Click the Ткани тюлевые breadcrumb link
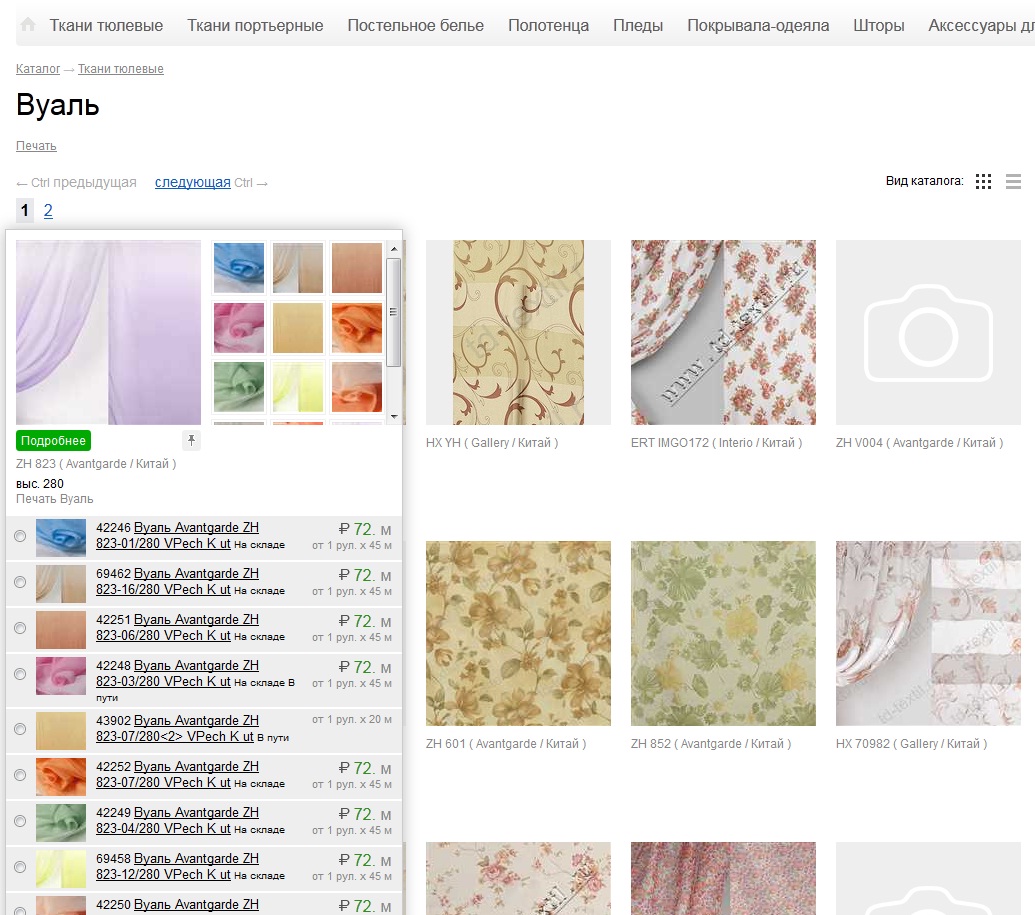This screenshot has height=915, width=1035. (x=121, y=69)
